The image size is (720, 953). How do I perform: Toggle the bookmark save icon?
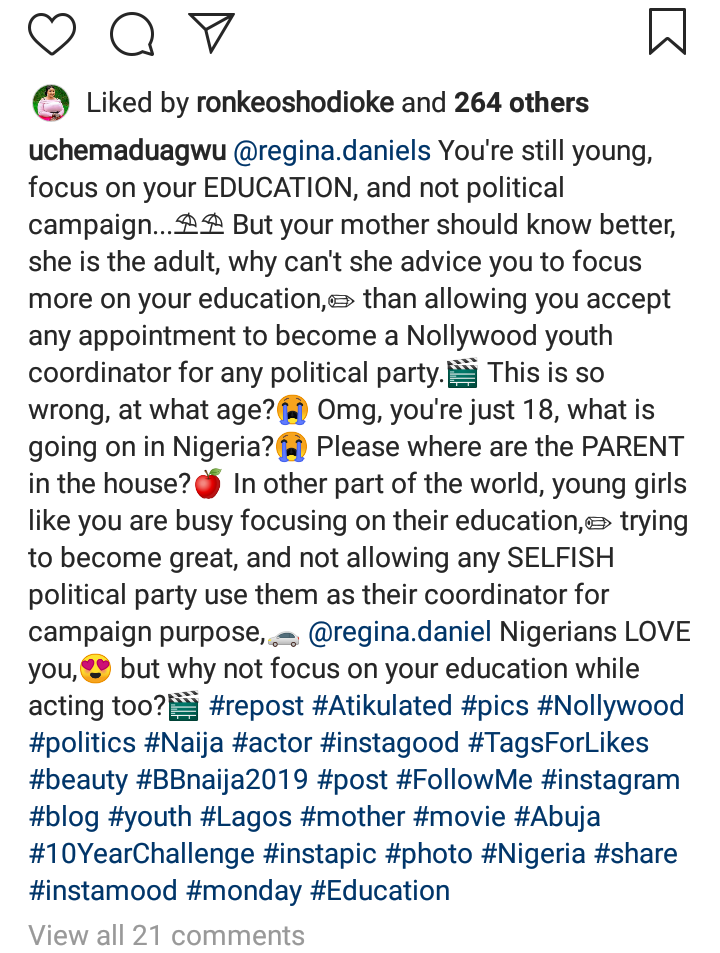[667, 32]
